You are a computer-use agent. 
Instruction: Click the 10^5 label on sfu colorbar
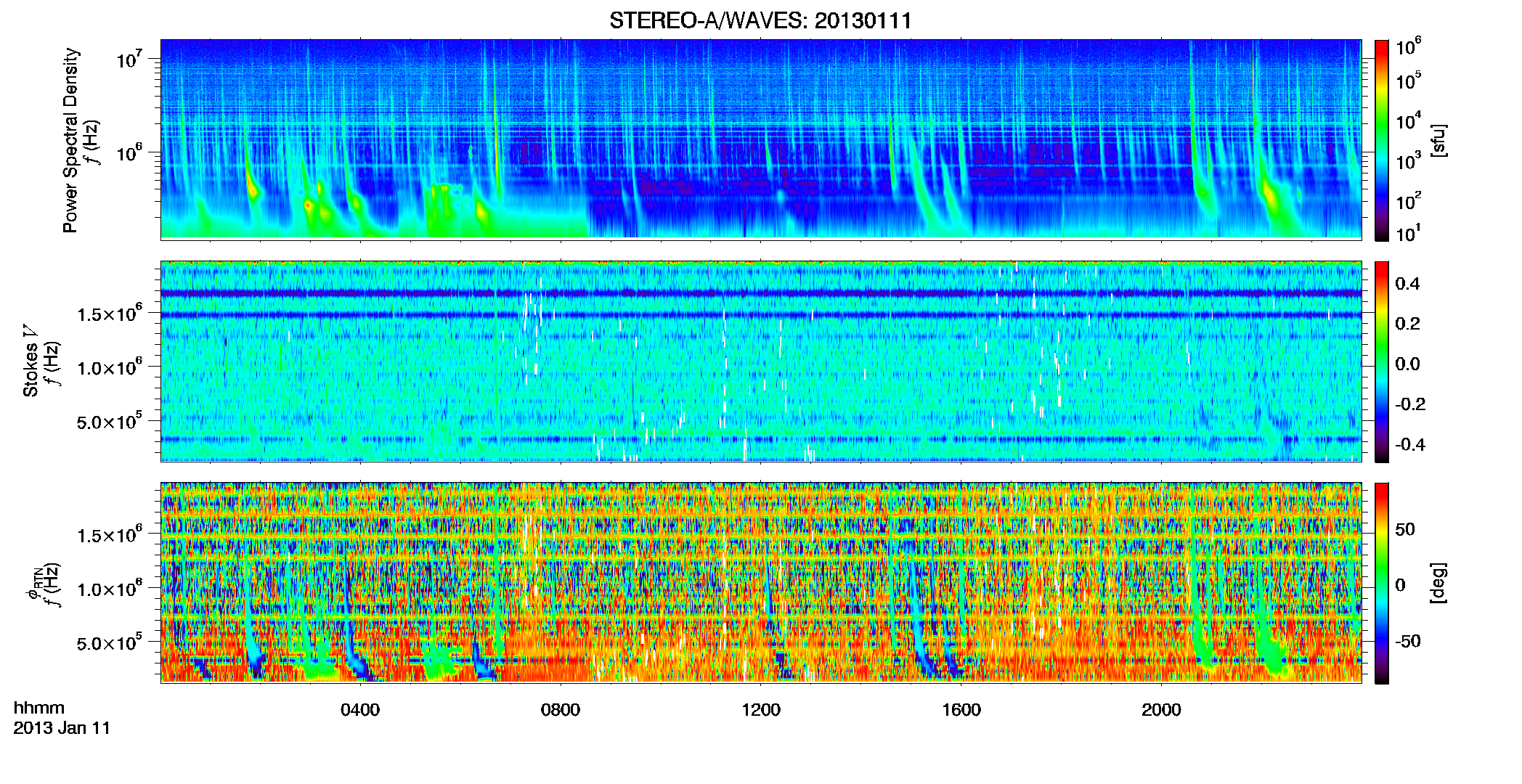tap(1408, 81)
